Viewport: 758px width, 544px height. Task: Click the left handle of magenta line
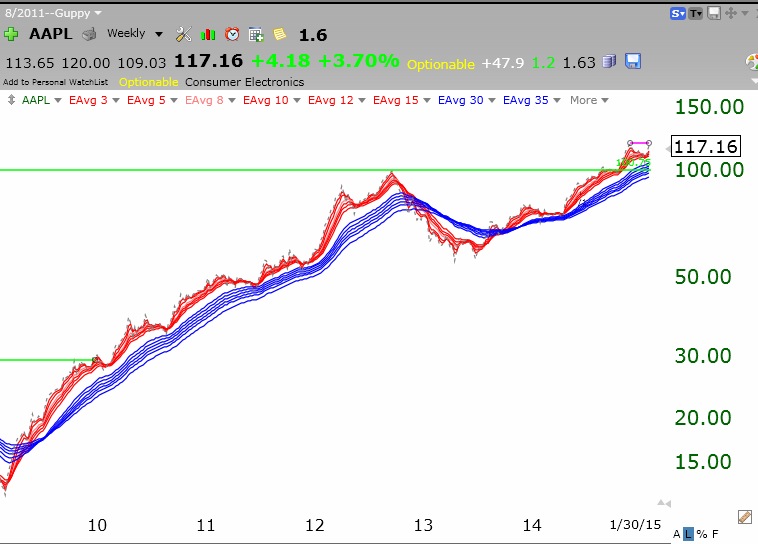click(x=630, y=143)
